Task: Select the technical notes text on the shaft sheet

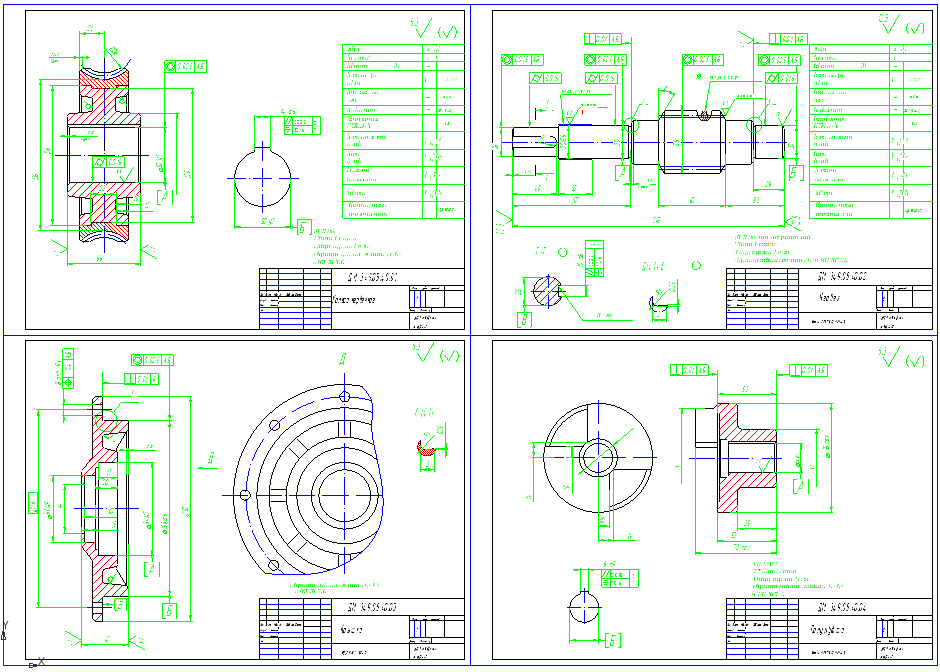Action: pos(791,249)
